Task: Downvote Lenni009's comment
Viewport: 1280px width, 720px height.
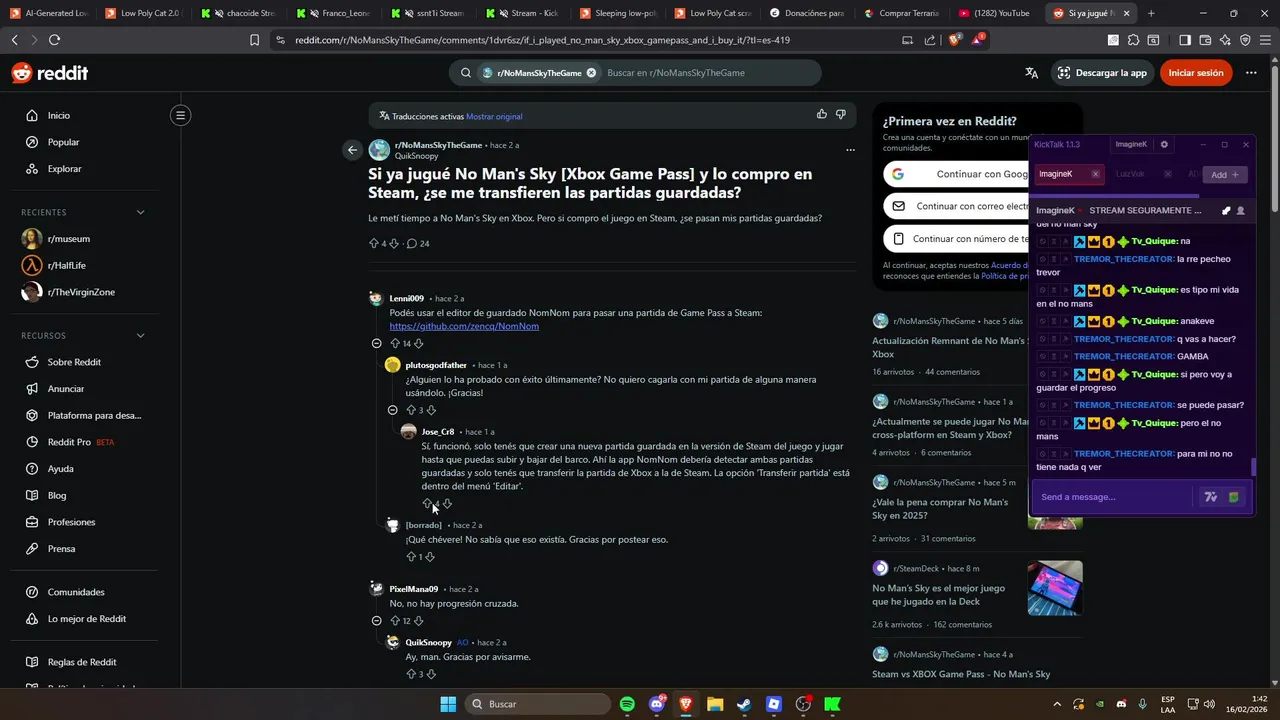Action: [418, 343]
